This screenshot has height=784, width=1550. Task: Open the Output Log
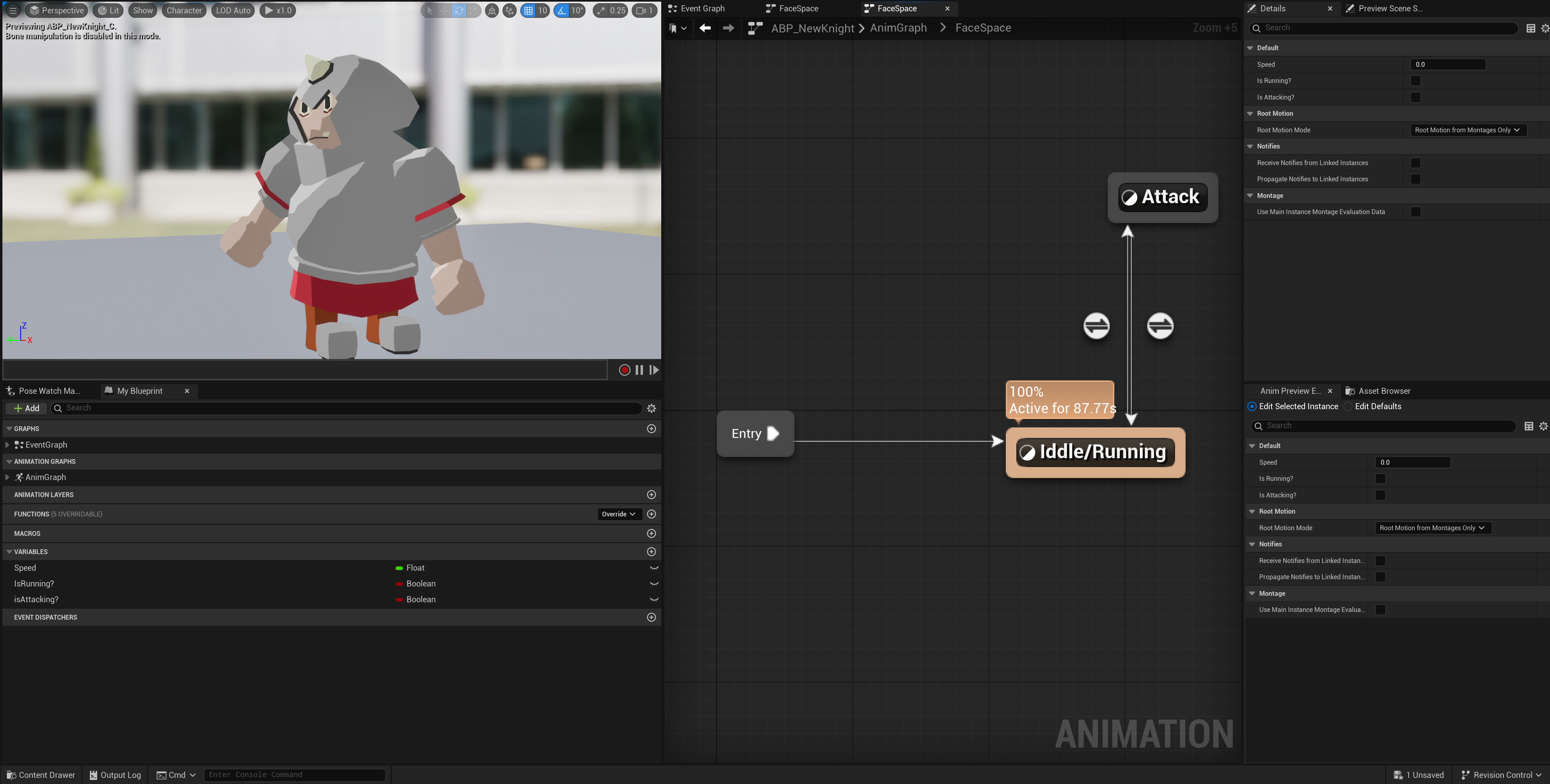(115, 775)
